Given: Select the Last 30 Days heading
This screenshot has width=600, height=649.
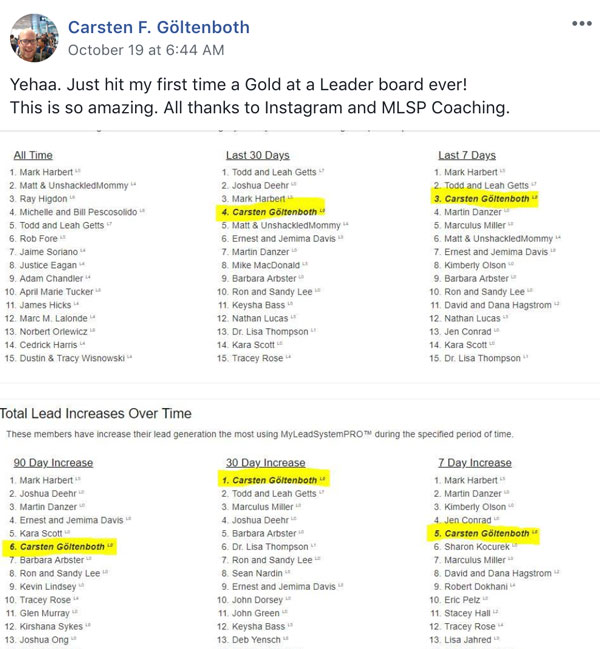Looking at the screenshot, I should pyautogui.click(x=257, y=155).
